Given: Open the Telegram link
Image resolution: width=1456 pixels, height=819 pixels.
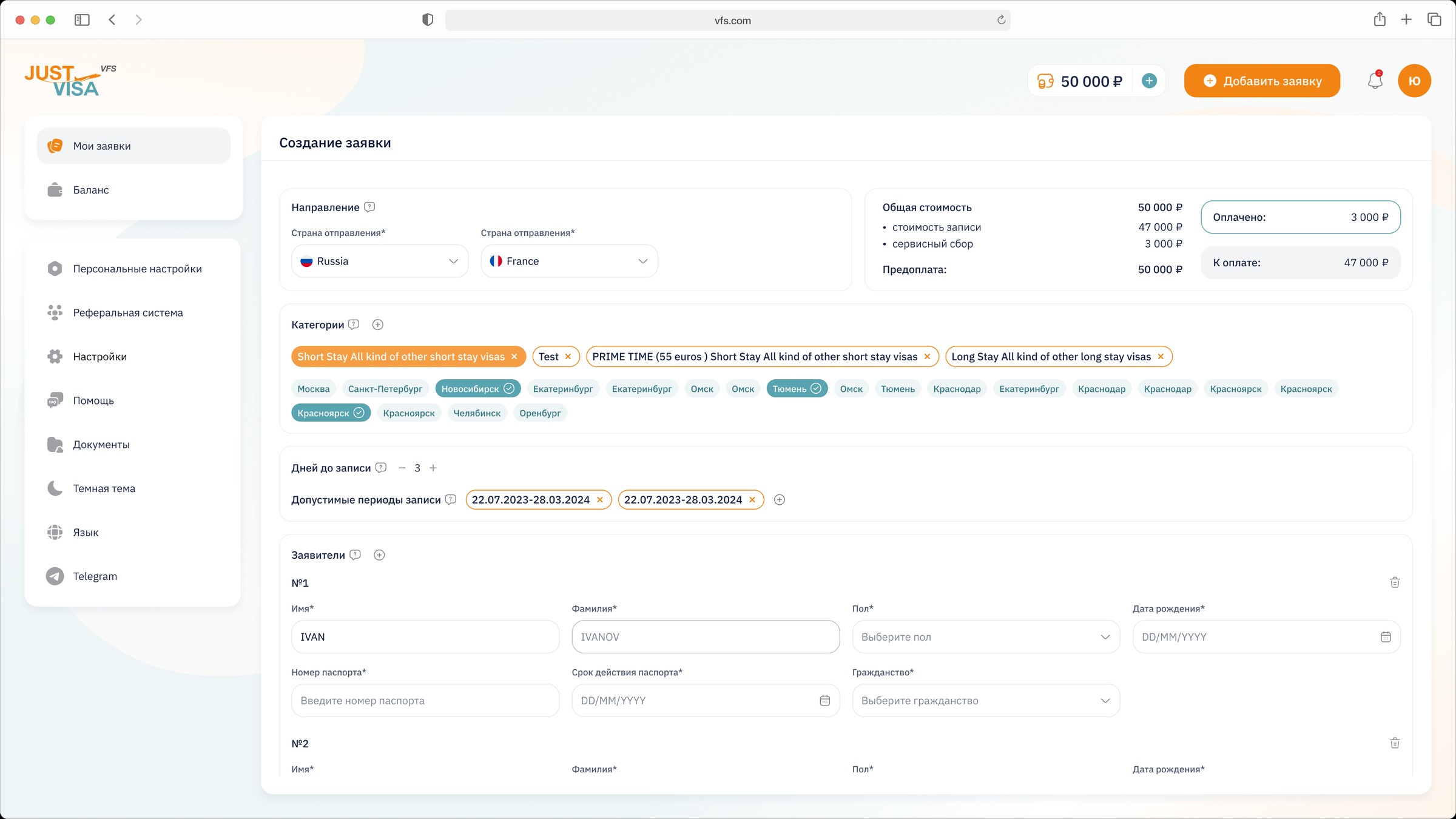Looking at the screenshot, I should (133, 576).
